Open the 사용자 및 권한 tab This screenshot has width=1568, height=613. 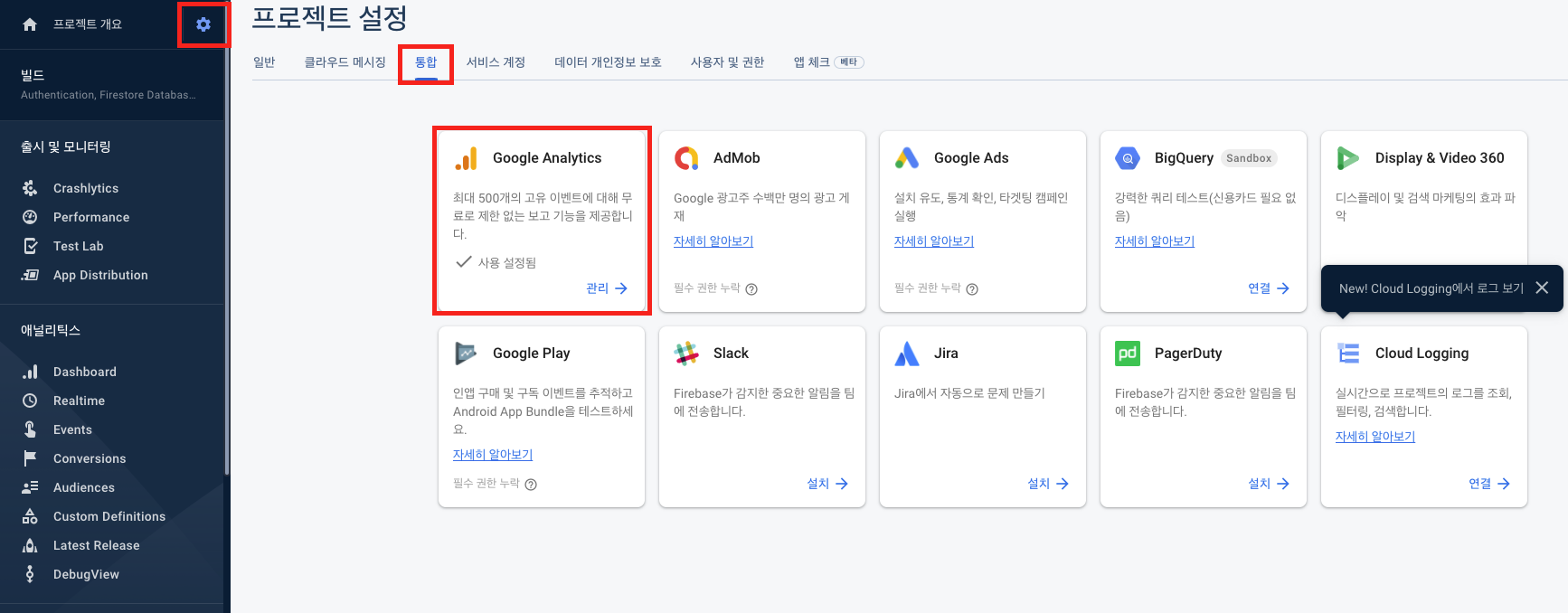pos(727,62)
